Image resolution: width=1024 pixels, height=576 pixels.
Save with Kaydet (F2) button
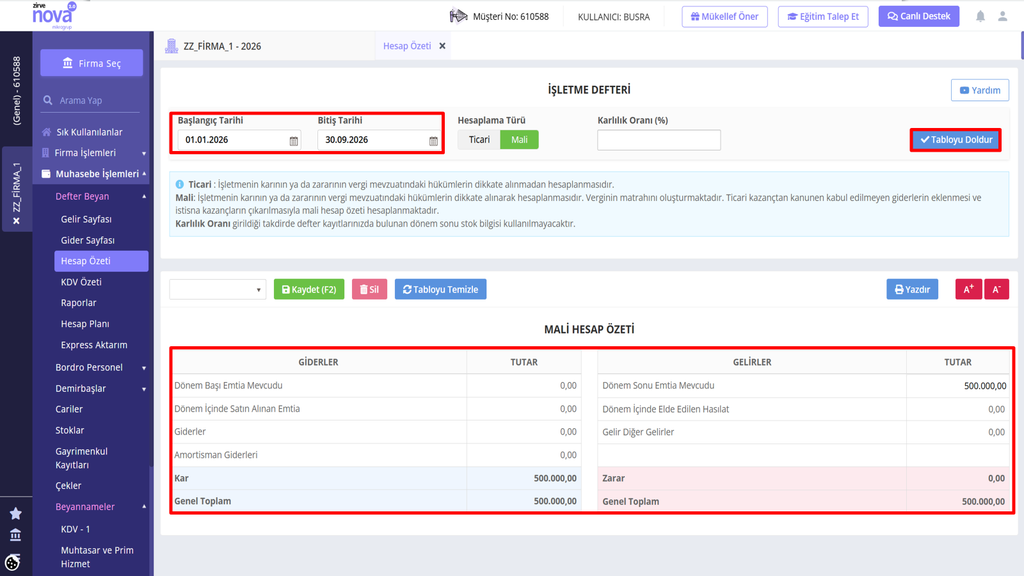coord(309,289)
